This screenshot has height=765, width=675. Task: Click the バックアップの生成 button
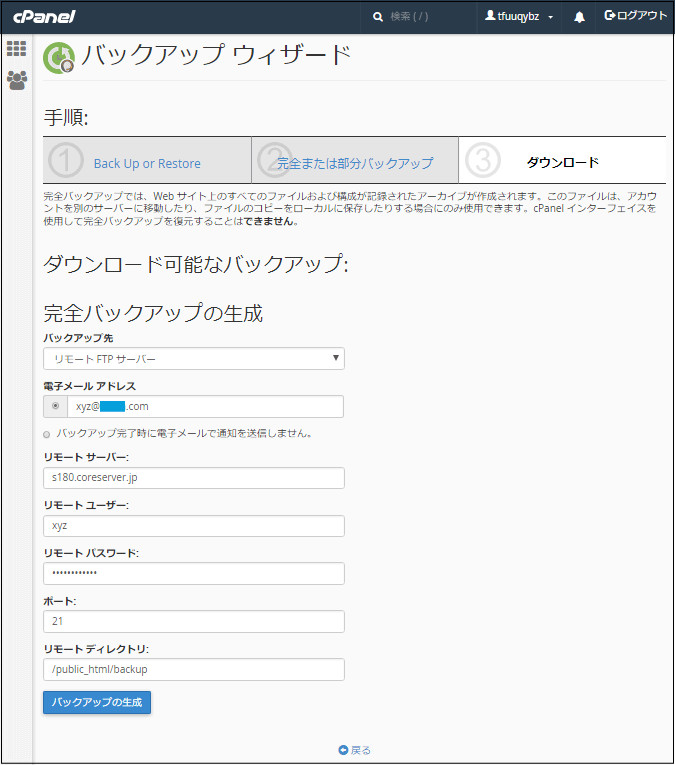[x=97, y=703]
